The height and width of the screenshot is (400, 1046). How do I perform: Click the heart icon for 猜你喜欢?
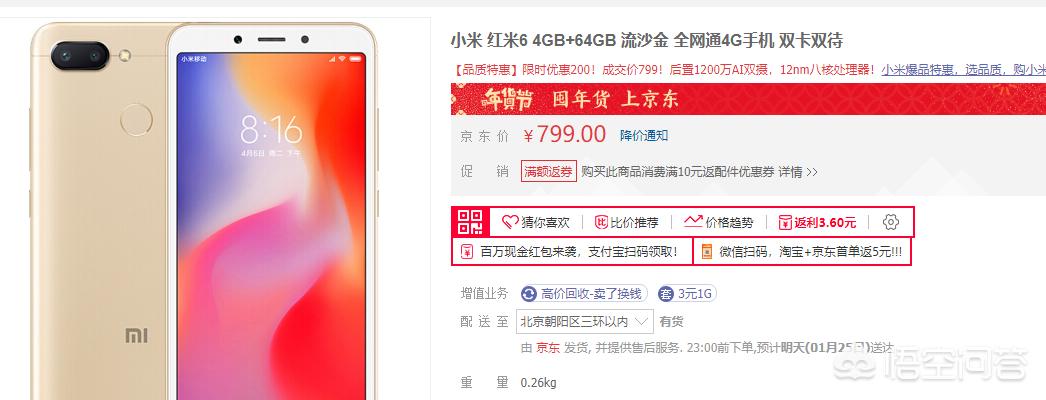pyautogui.click(x=510, y=223)
